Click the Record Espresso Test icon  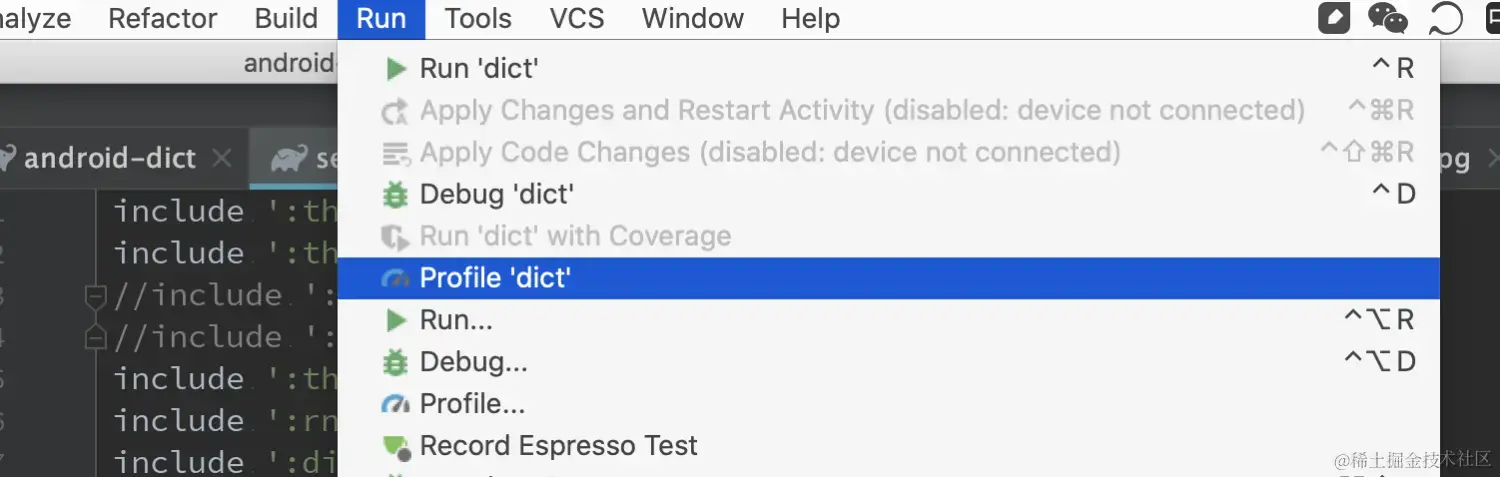click(x=397, y=446)
